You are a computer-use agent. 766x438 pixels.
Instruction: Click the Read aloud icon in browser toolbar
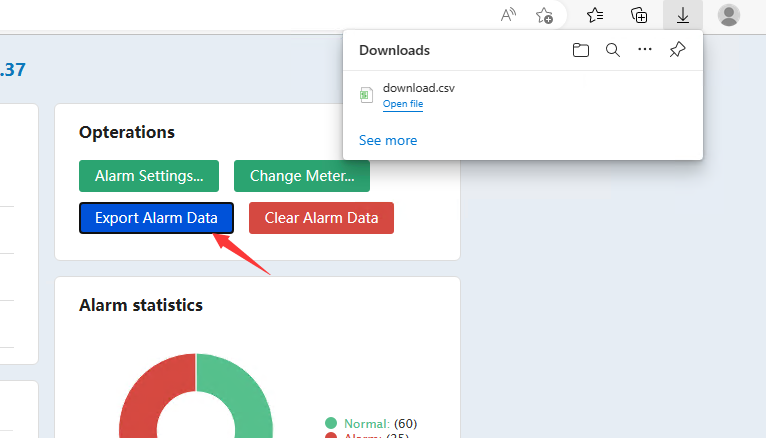pyautogui.click(x=509, y=15)
